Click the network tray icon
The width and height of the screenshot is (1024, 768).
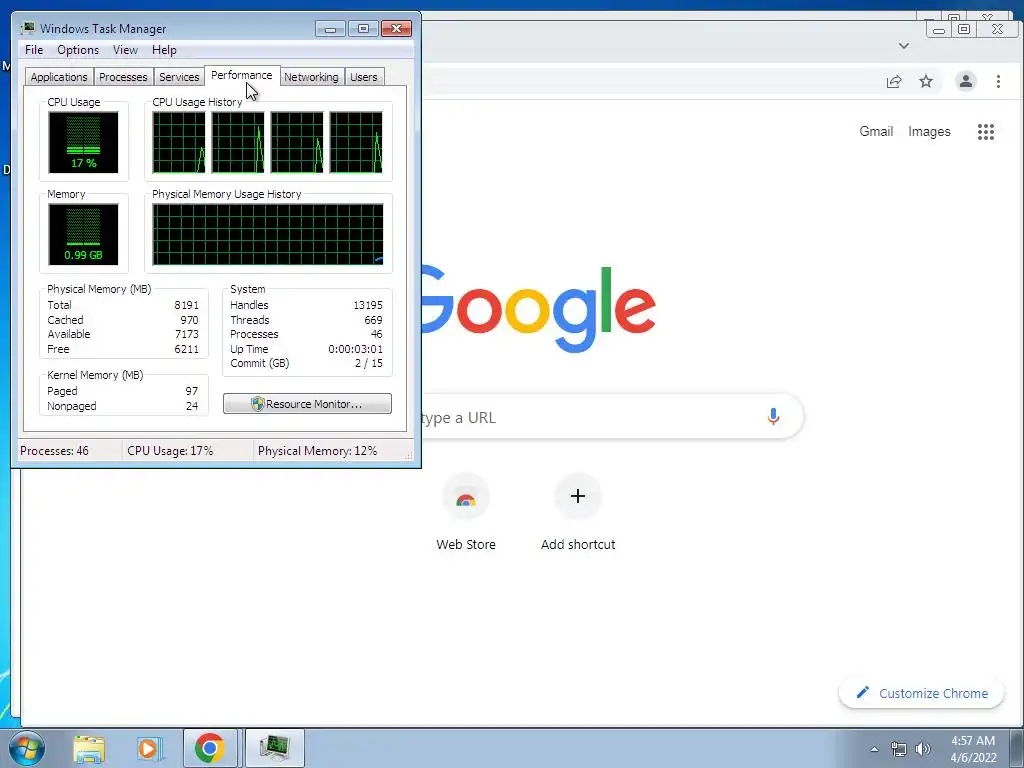tap(899, 749)
